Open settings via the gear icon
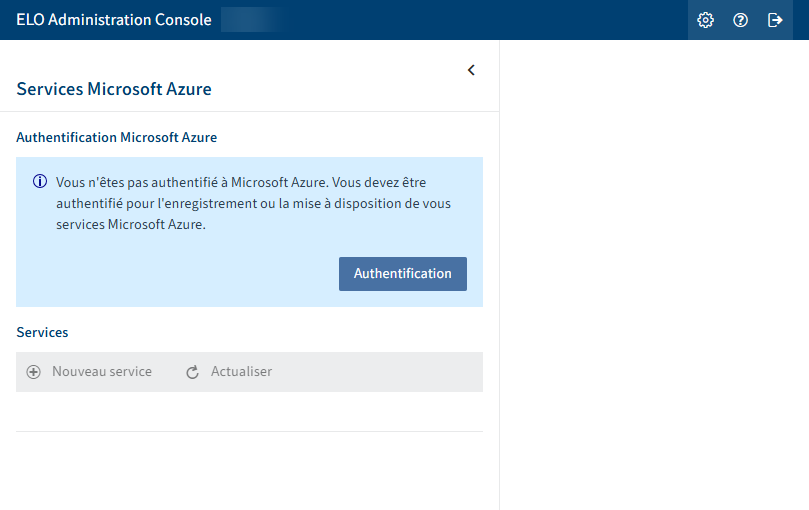 705,20
